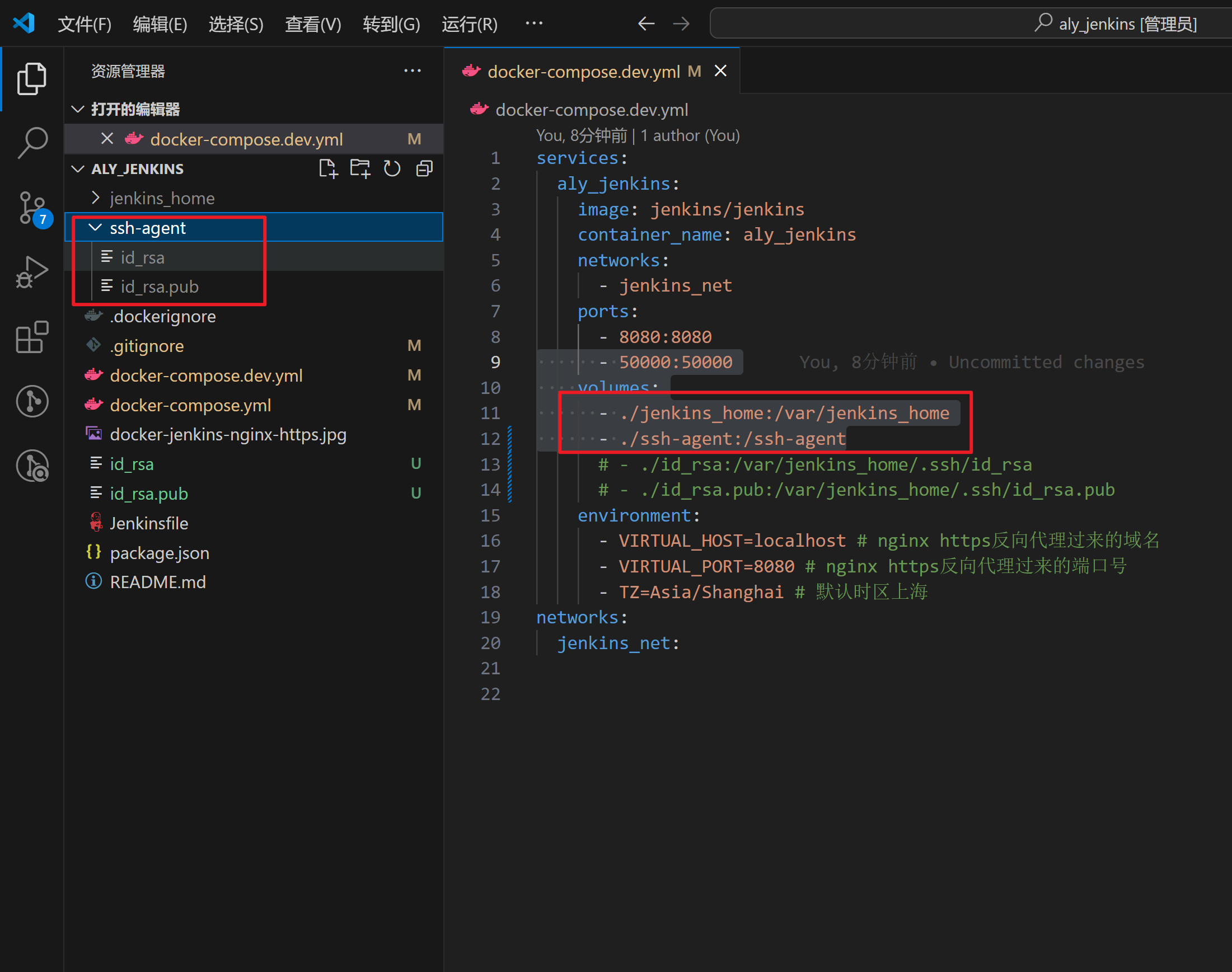Open docker-compose.dev.yml in file tree
Screen dimensions: 1232x972
tap(254, 375)
